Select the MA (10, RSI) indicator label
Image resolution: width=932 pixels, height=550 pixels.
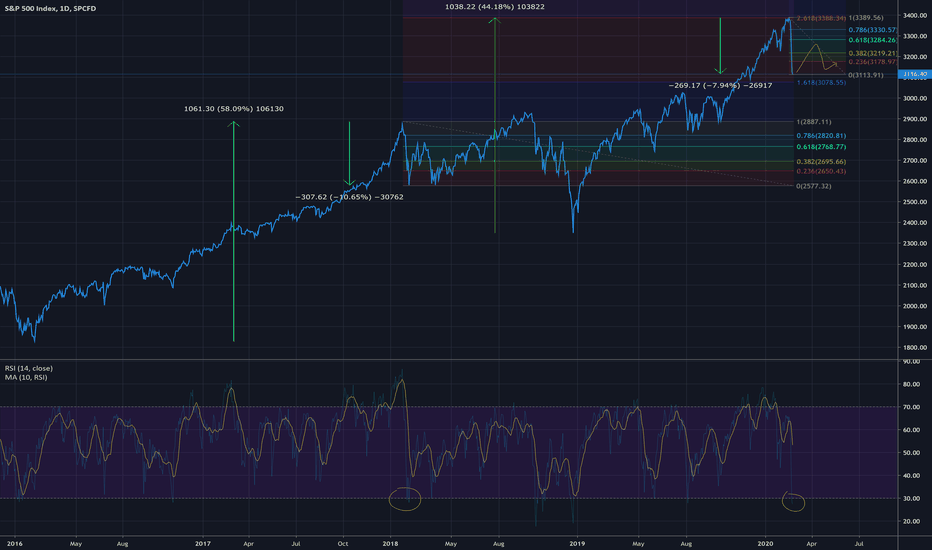pos(26,378)
